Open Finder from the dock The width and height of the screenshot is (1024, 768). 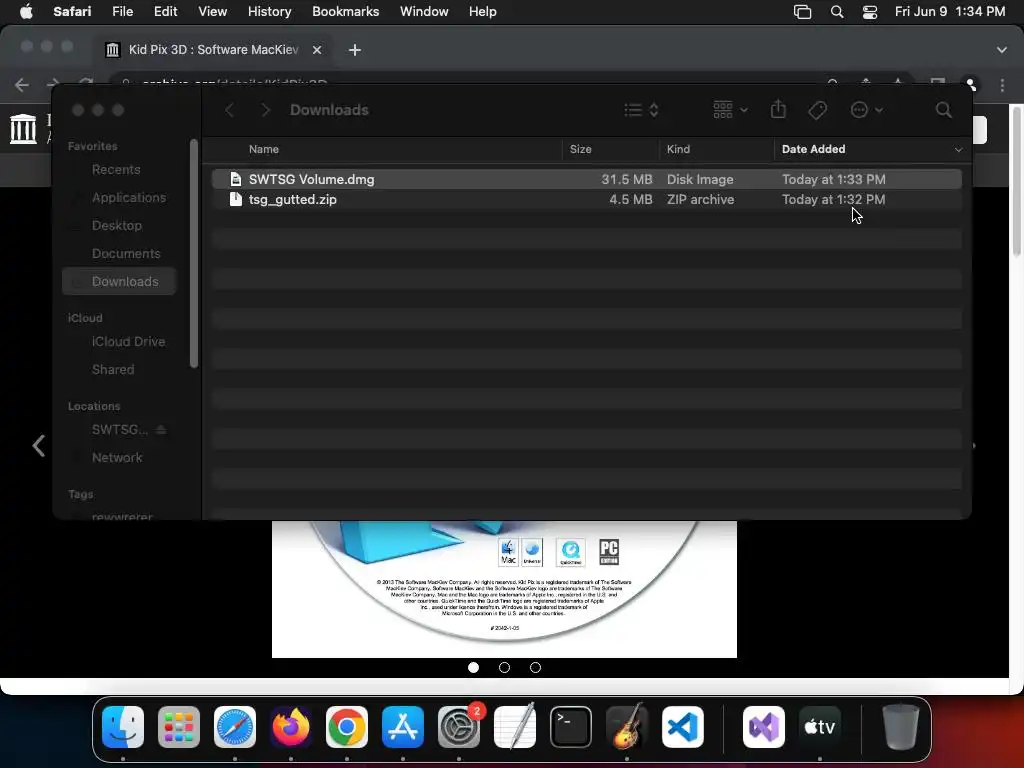pos(123,727)
